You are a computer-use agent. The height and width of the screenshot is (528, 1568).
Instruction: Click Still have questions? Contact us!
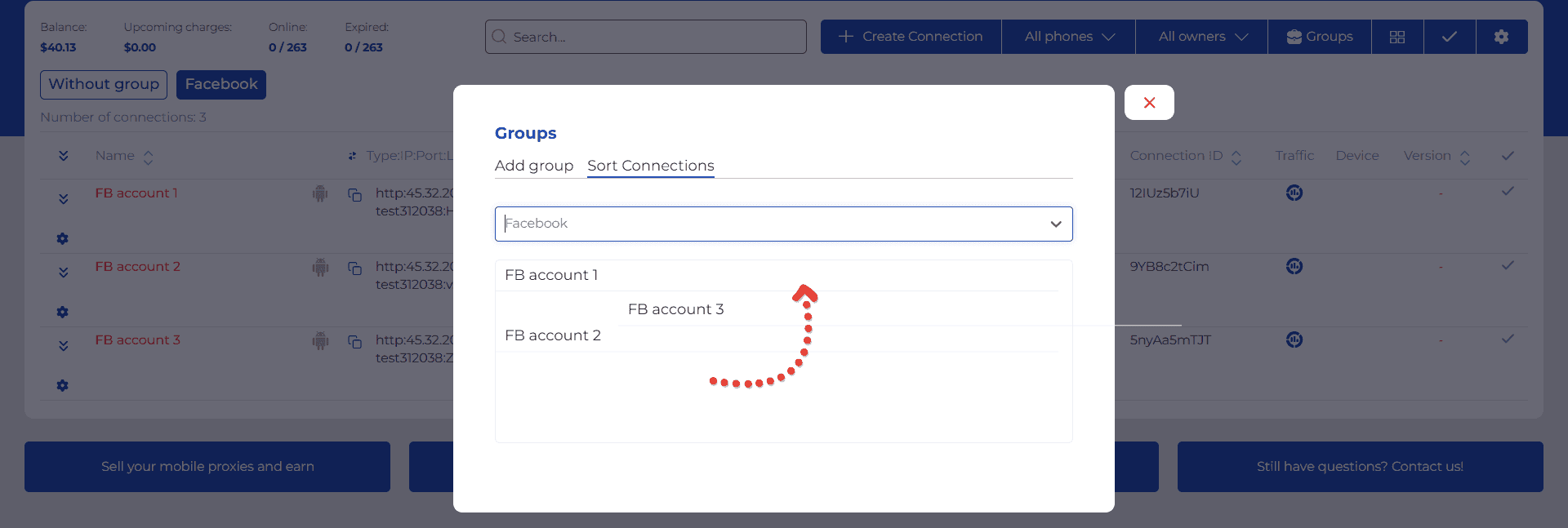(1360, 467)
